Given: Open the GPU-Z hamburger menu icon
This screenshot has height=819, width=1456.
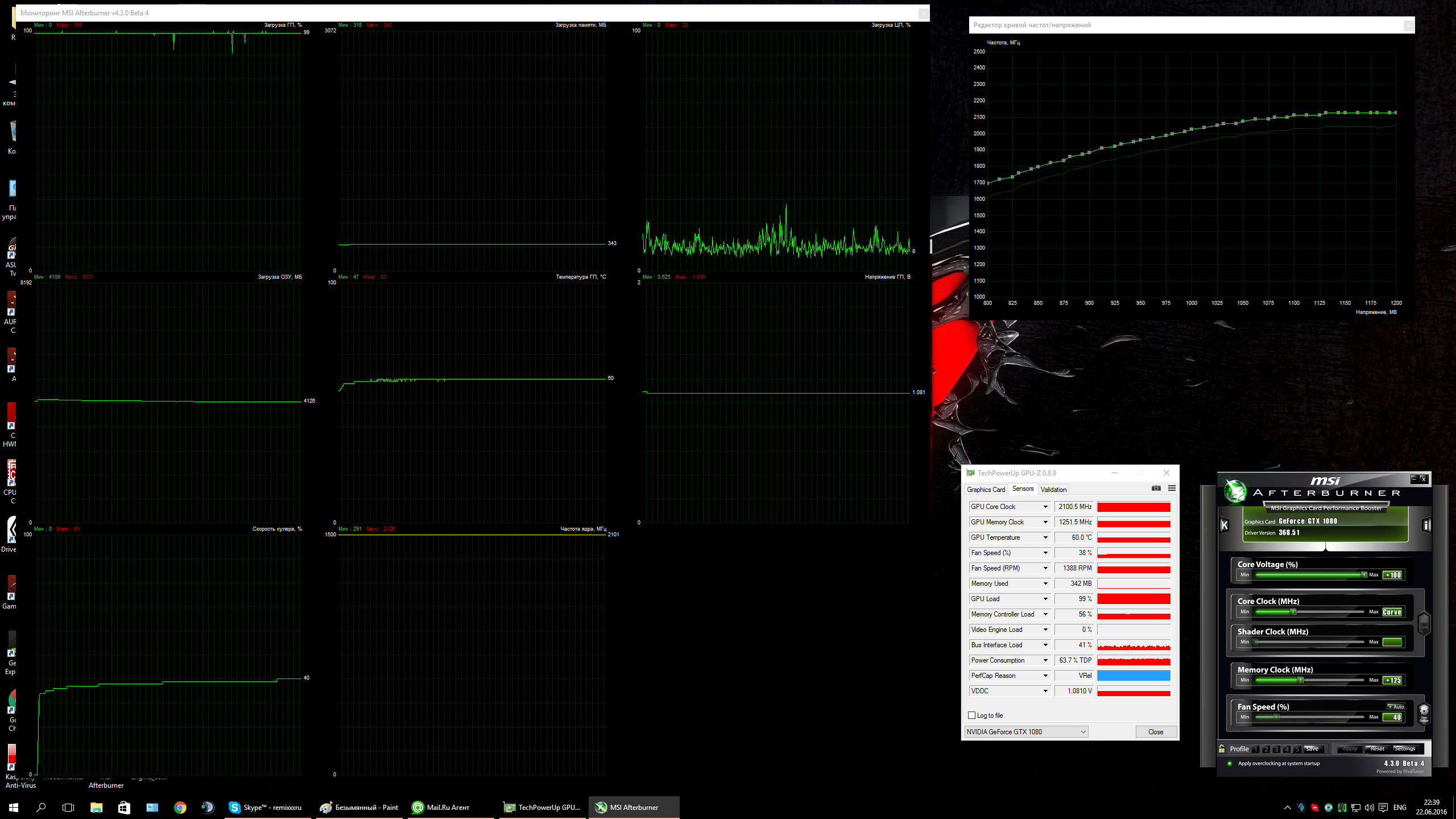Looking at the screenshot, I should (1172, 488).
